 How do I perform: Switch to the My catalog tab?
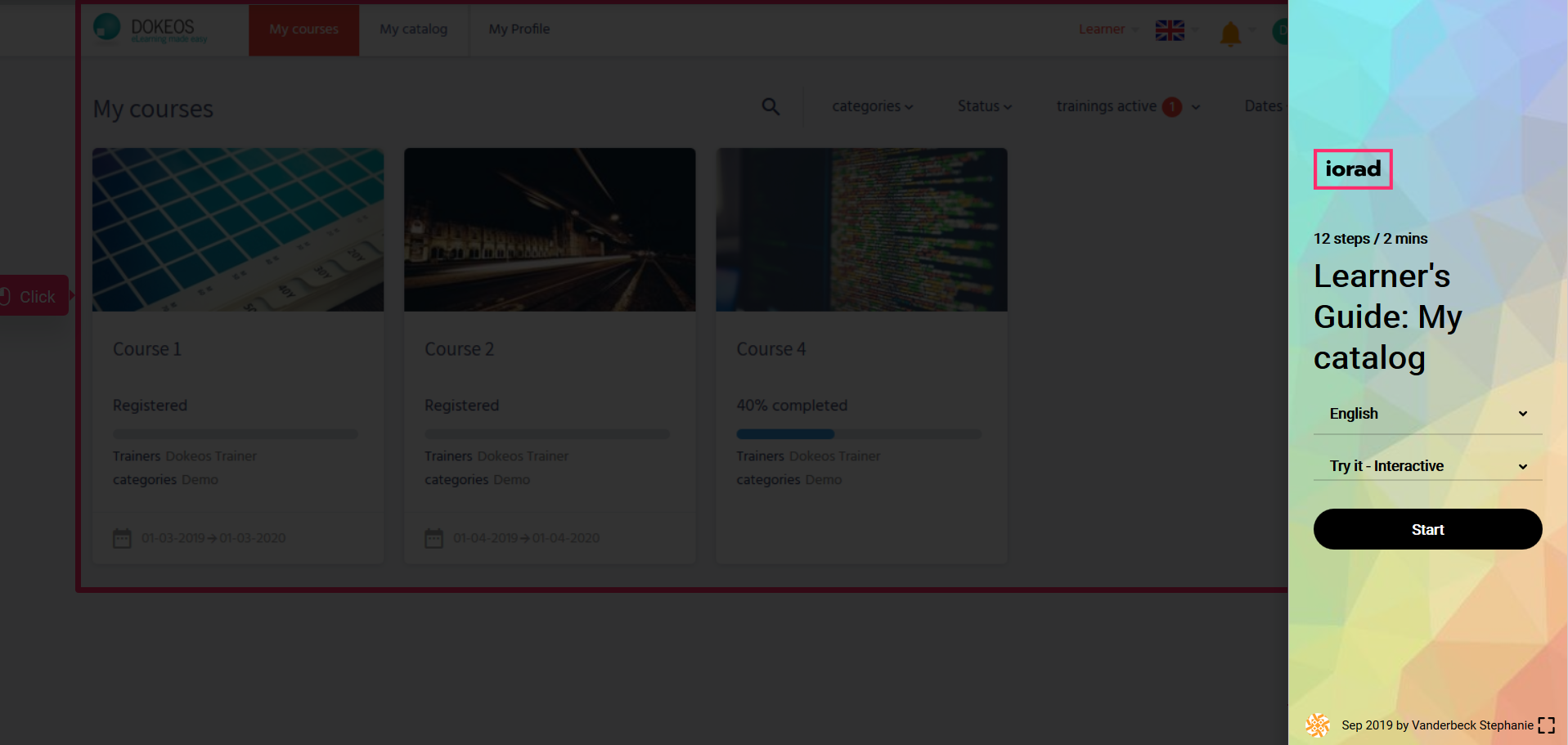click(x=413, y=29)
